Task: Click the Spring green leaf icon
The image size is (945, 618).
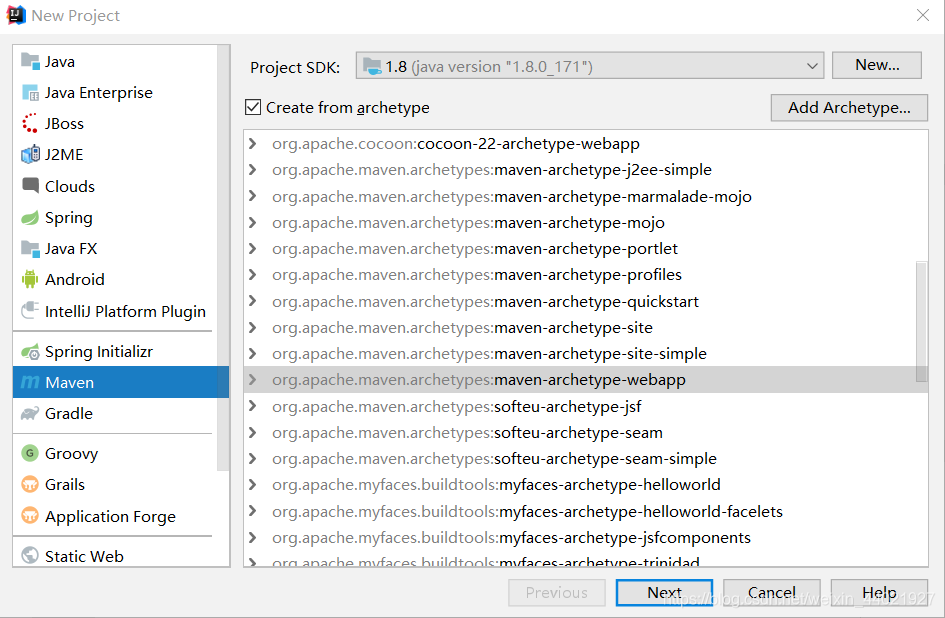Action: tap(30, 218)
